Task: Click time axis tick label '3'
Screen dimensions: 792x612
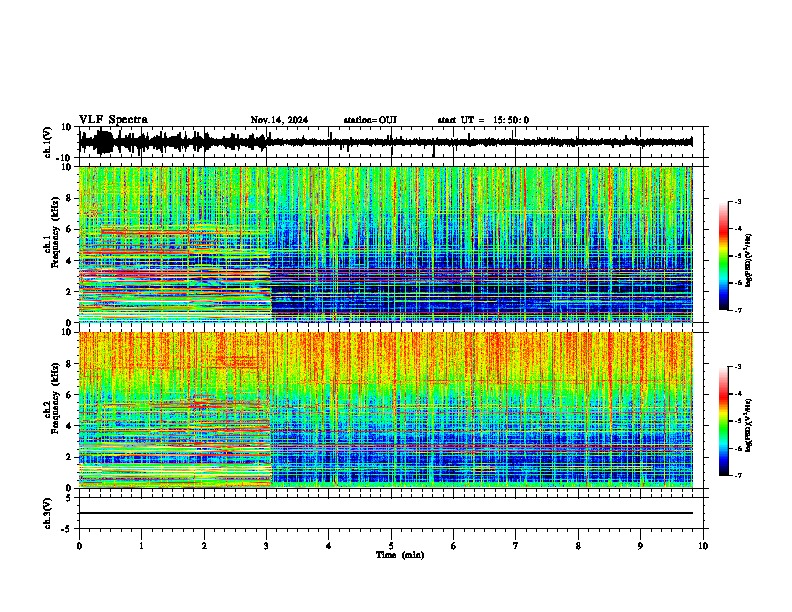Action: [266, 546]
